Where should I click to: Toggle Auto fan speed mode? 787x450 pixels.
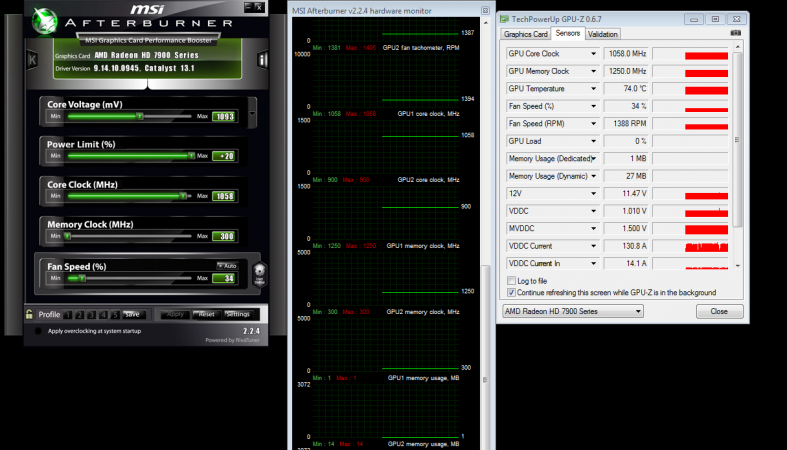pyautogui.click(x=227, y=266)
